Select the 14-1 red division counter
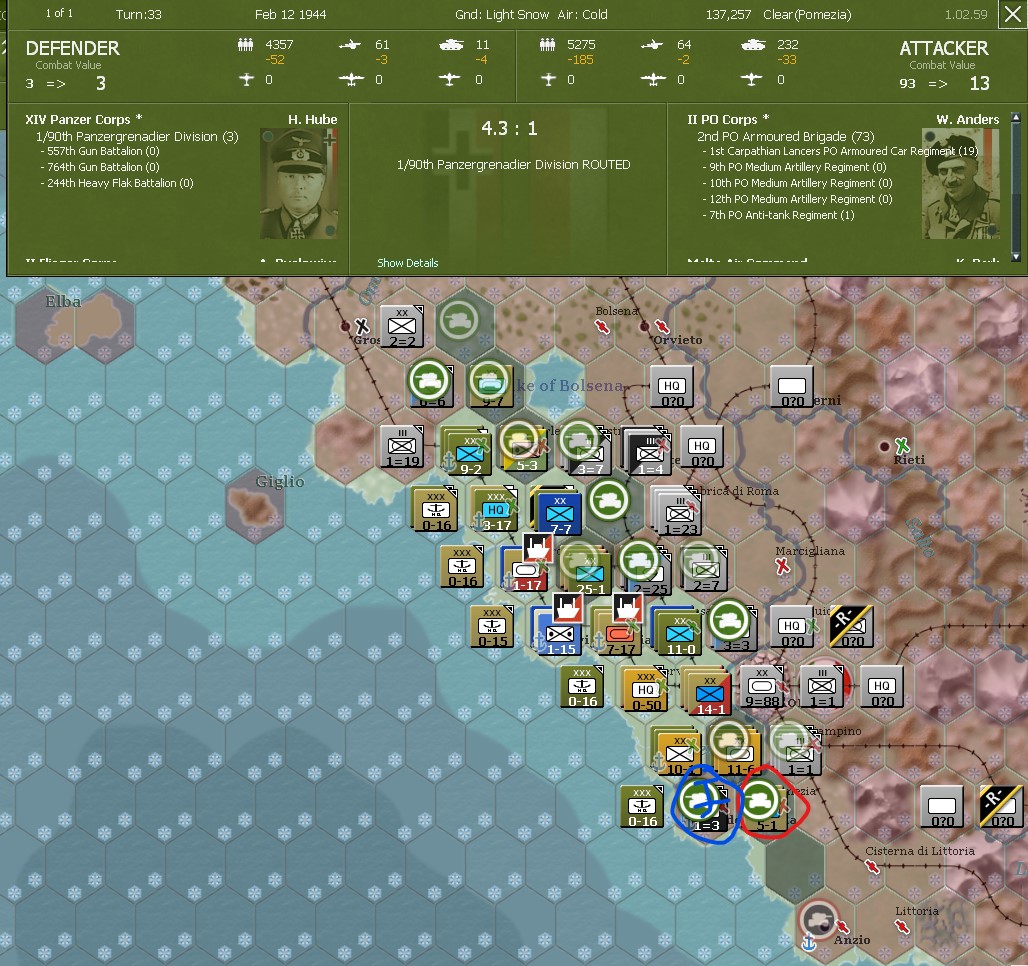This screenshot has height=966, width=1028. click(x=709, y=694)
